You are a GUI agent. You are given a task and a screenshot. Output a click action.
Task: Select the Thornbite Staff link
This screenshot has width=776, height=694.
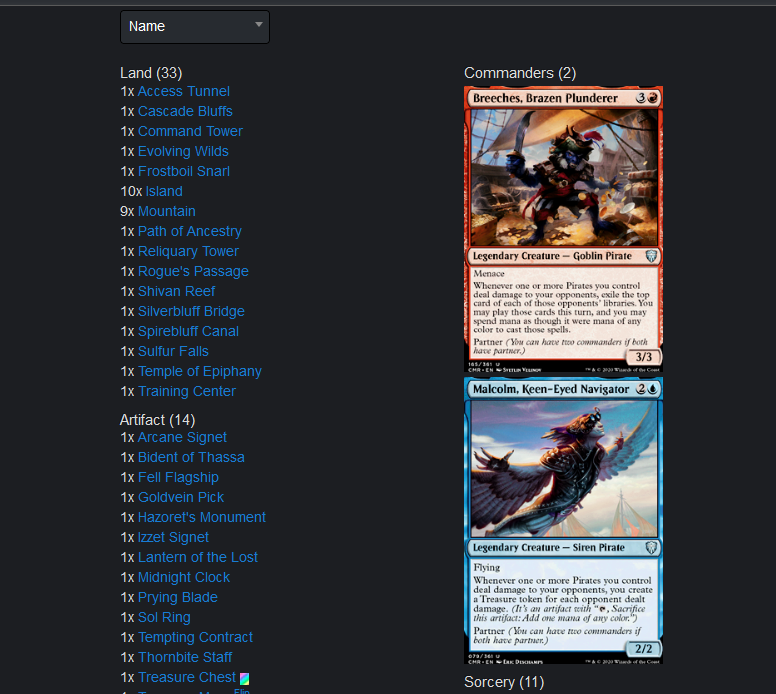coord(185,657)
